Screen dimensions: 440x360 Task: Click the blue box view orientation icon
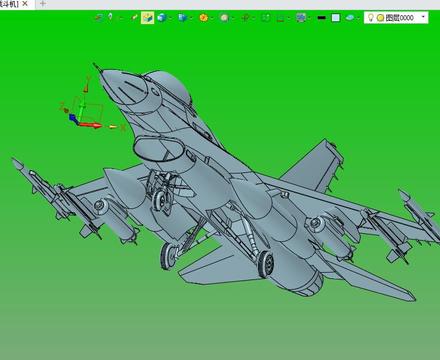click(182, 18)
